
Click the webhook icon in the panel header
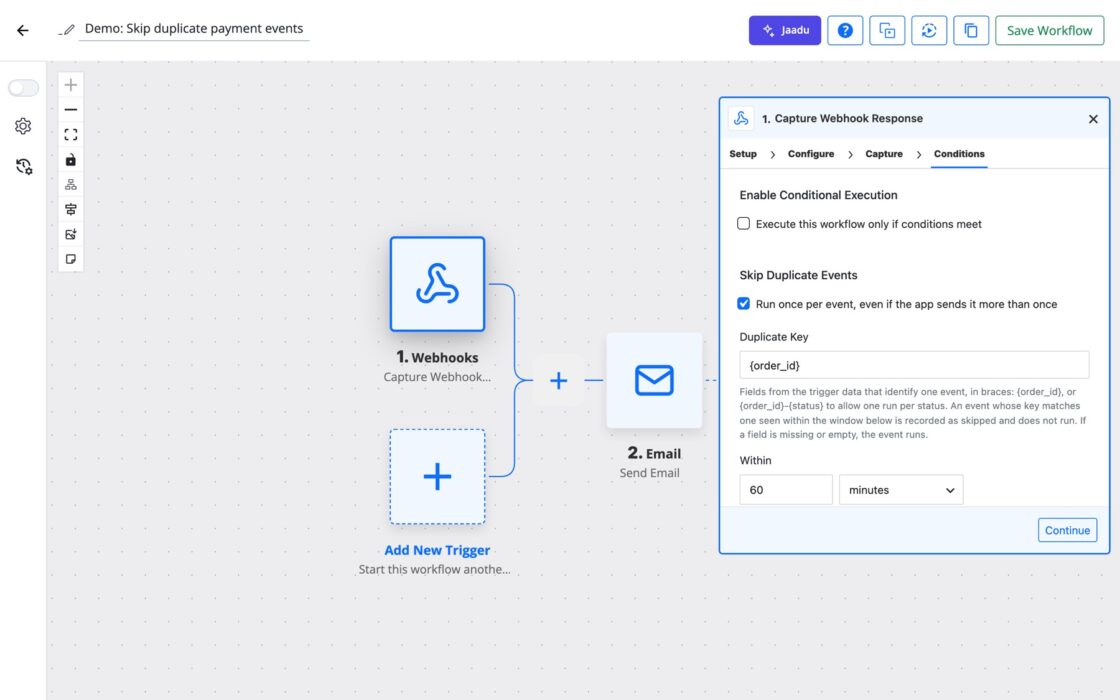(741, 119)
